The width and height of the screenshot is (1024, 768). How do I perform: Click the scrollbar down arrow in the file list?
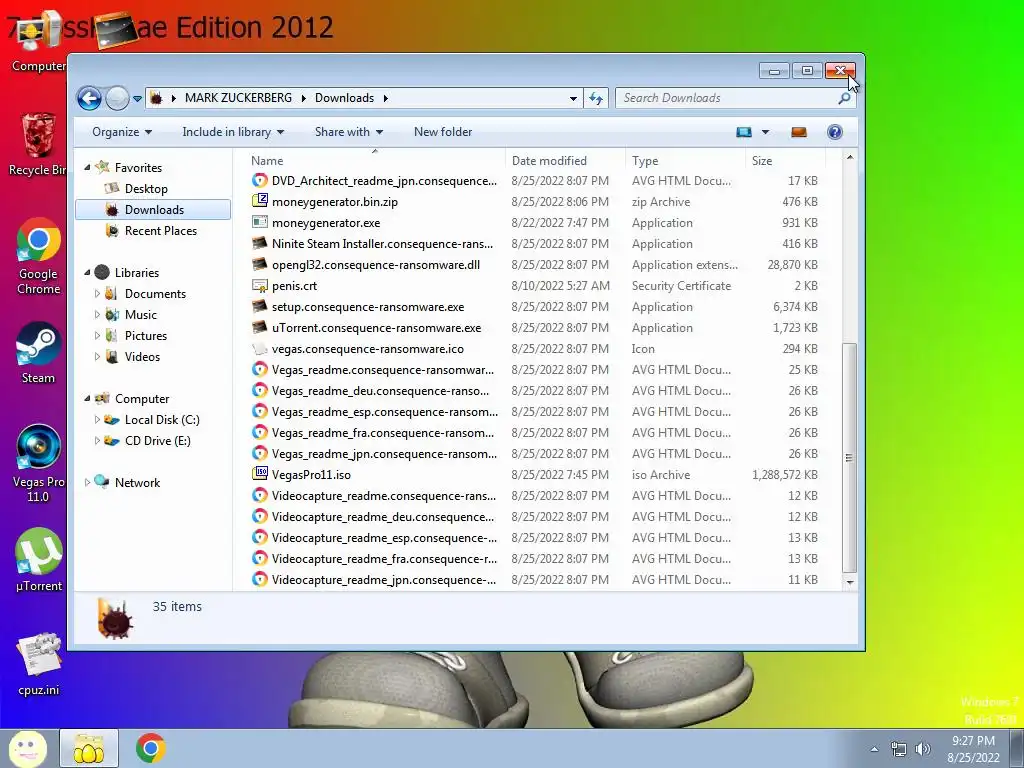click(850, 581)
